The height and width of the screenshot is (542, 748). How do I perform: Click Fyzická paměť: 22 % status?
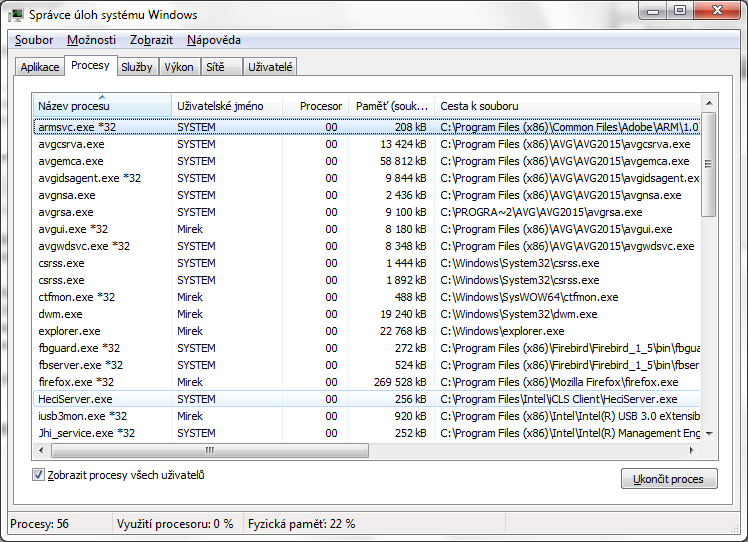click(301, 524)
